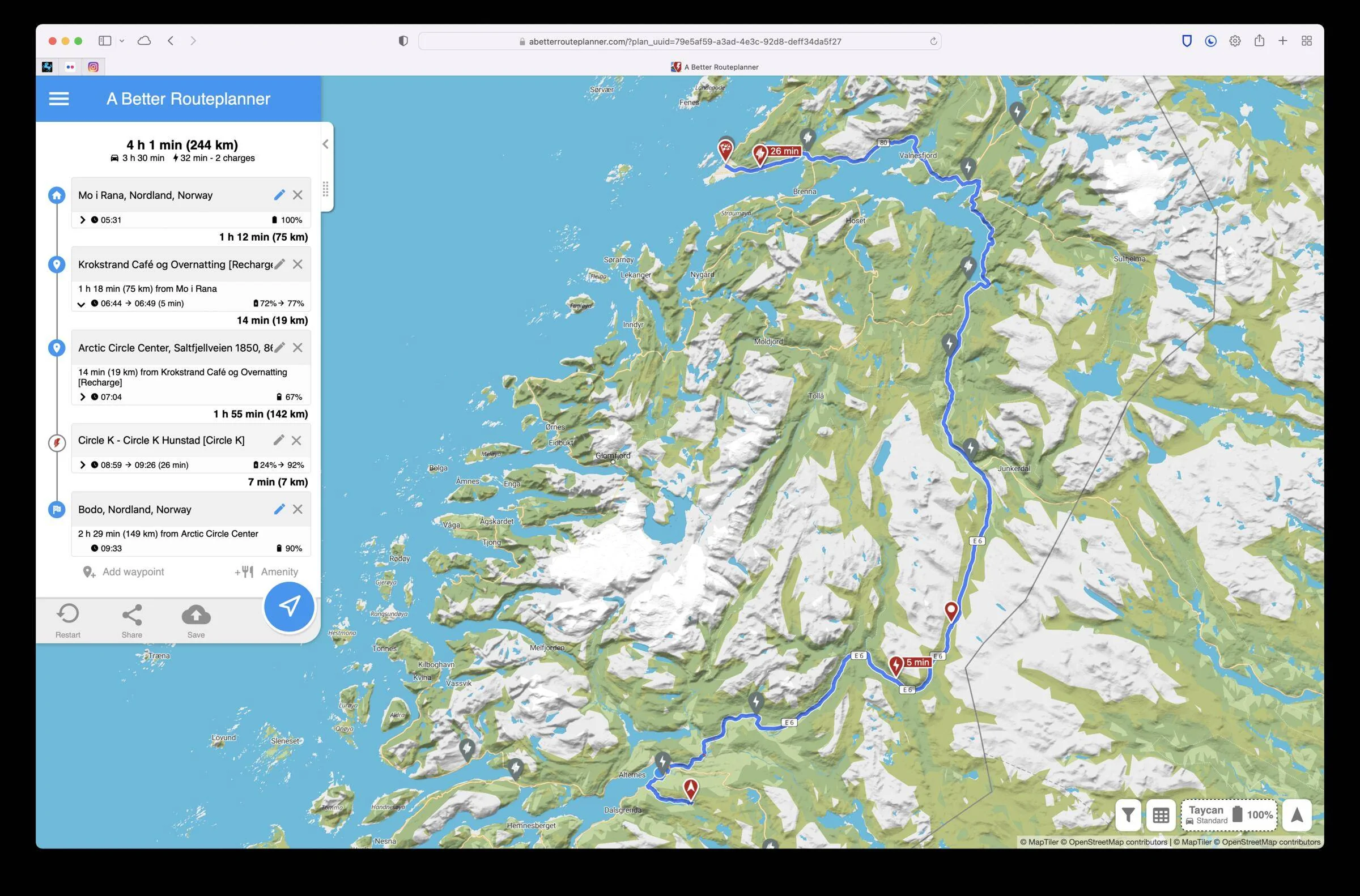Restart the route plan
The width and height of the screenshot is (1360, 896).
(68, 621)
